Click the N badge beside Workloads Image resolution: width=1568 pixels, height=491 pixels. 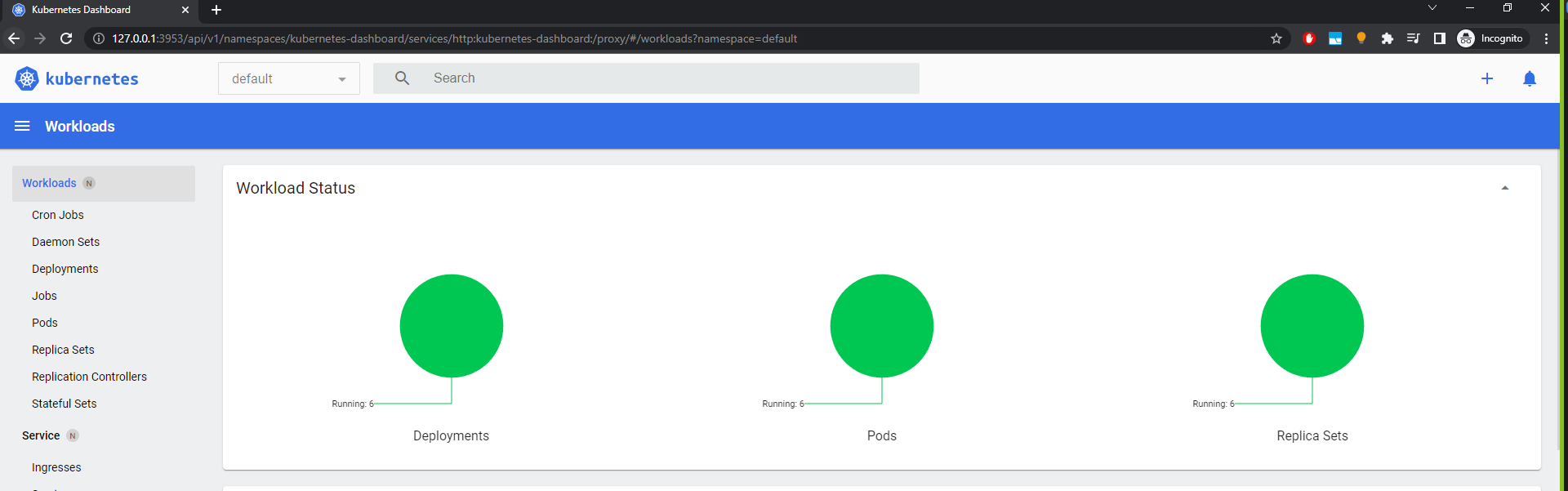click(89, 183)
